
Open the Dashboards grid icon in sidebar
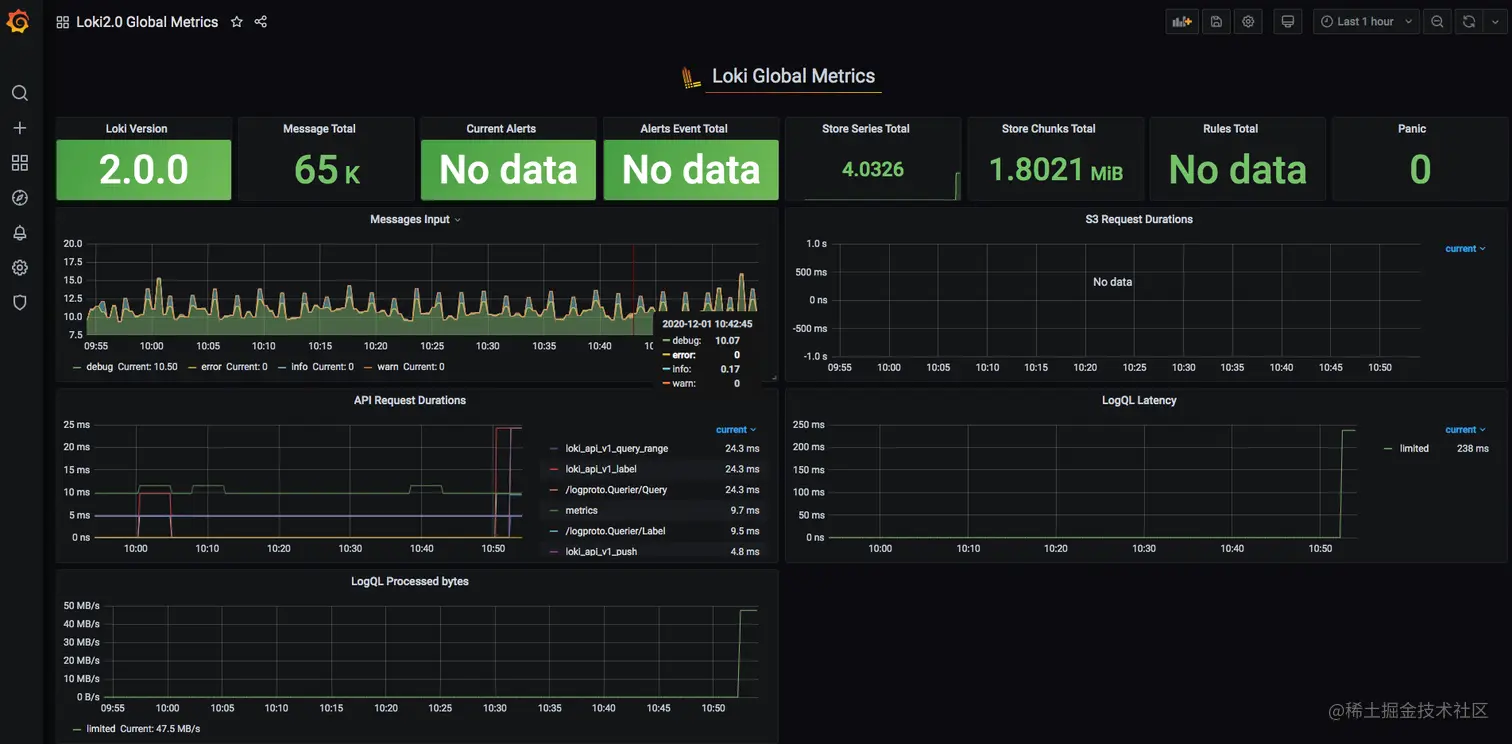[x=19, y=163]
